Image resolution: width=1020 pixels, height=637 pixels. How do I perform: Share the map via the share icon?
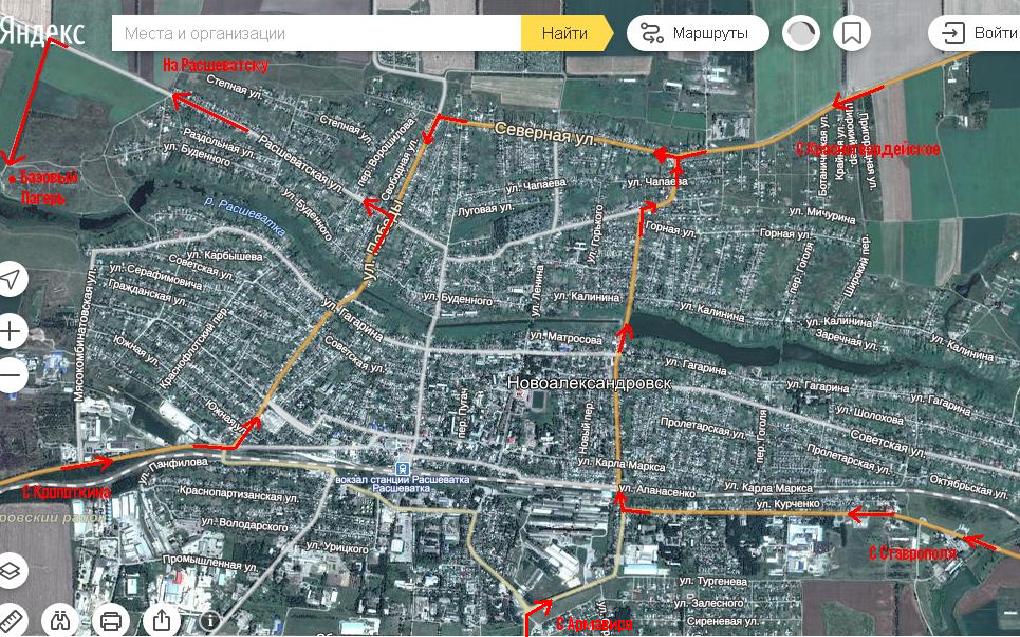[x=163, y=620]
